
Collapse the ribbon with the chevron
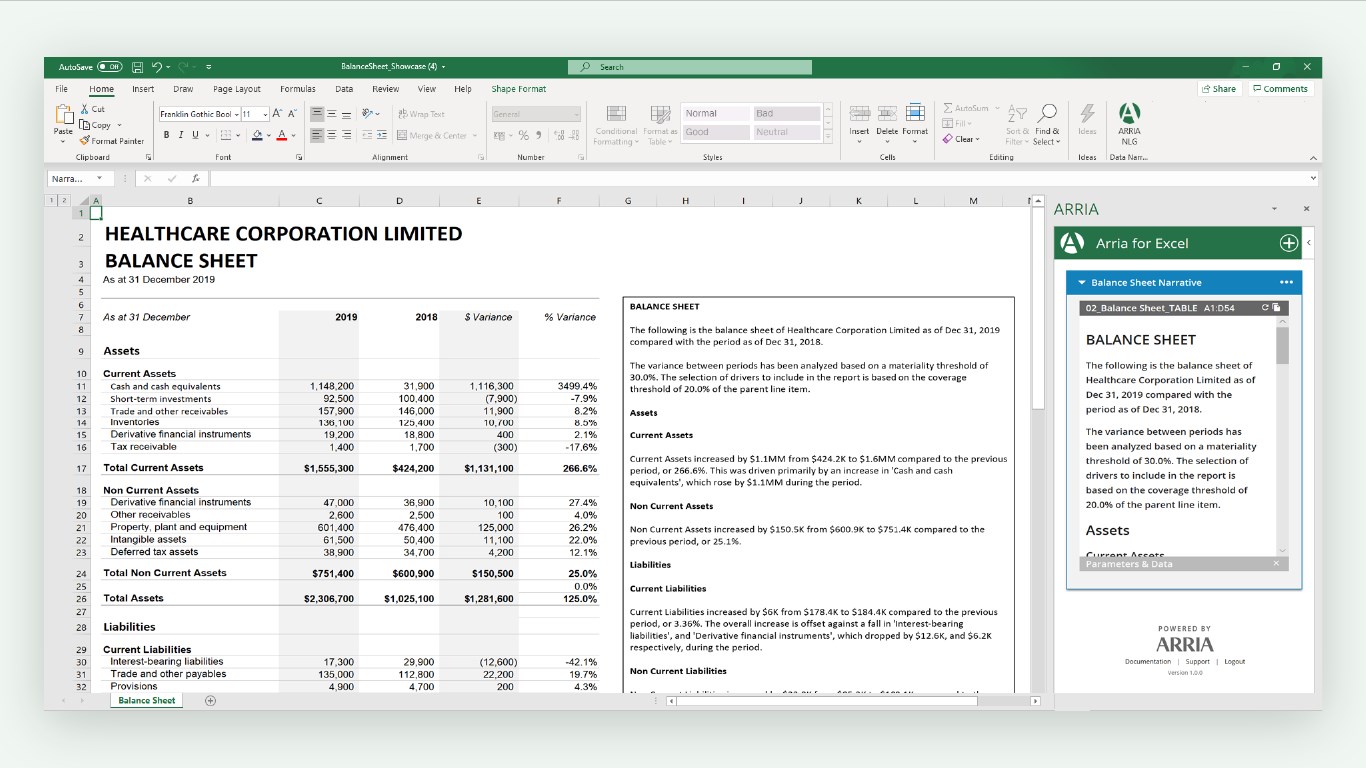[1313, 158]
